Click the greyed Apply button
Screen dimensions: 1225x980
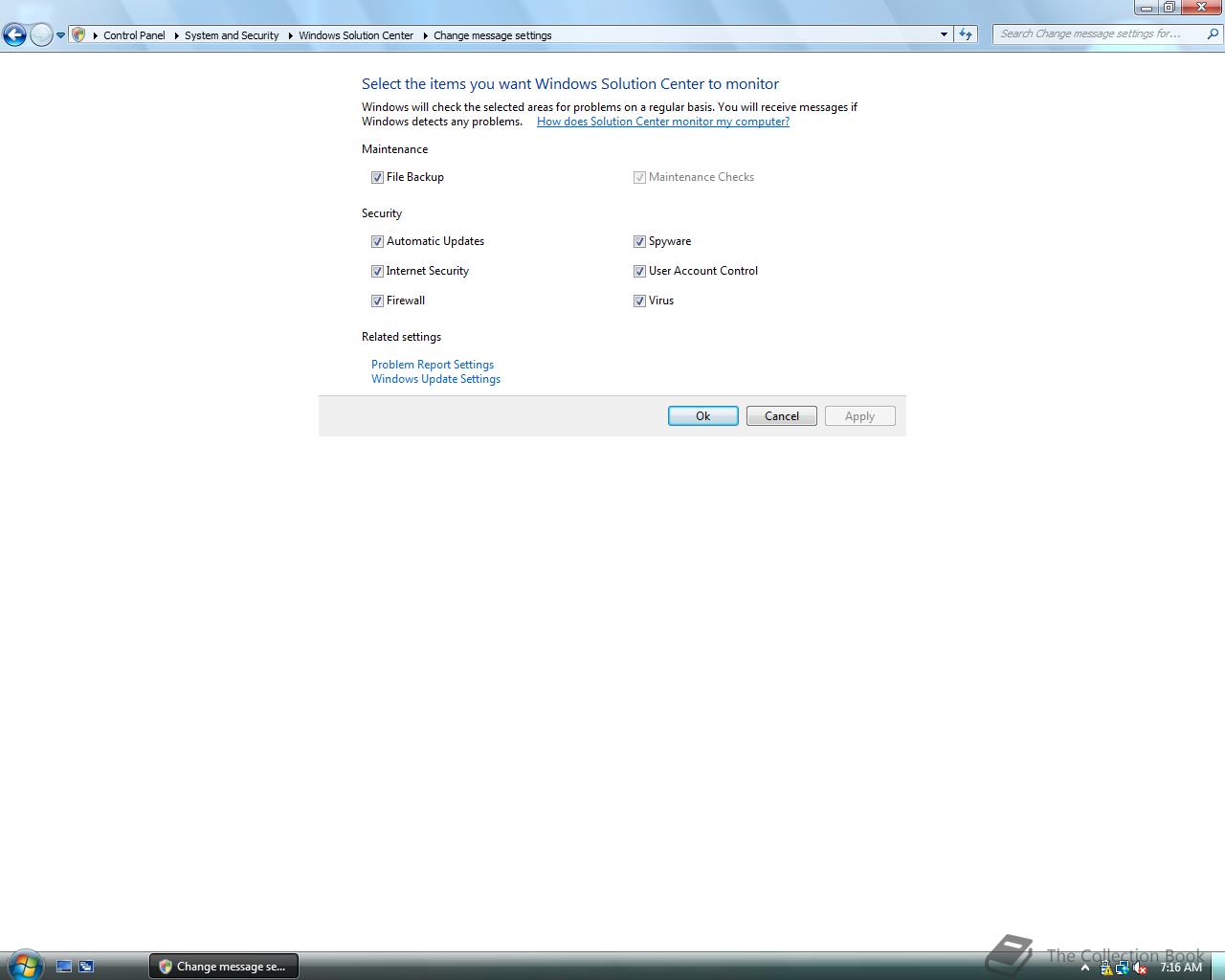pos(860,415)
